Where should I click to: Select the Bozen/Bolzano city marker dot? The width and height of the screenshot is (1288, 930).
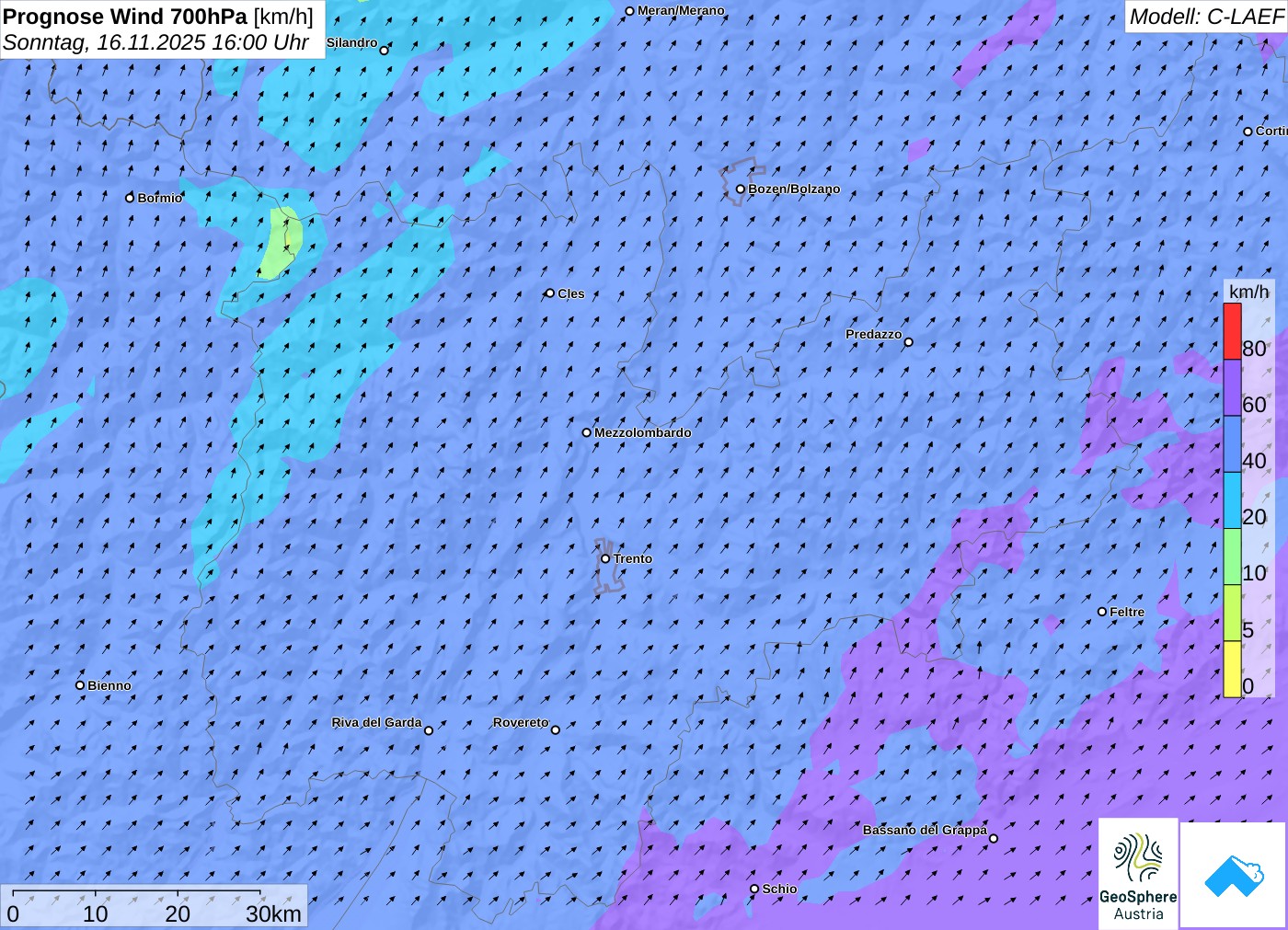741,189
